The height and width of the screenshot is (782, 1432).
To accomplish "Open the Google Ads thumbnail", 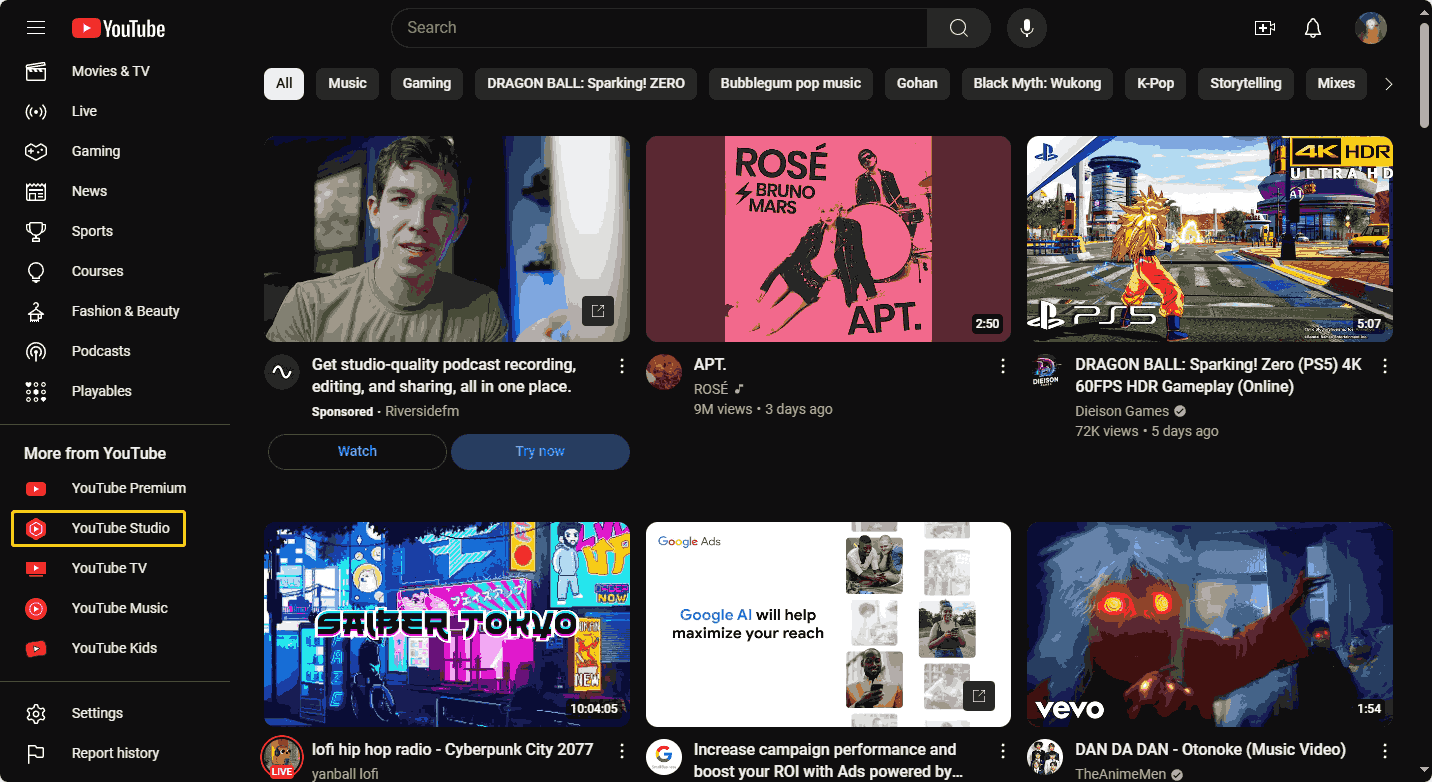I will (x=828, y=624).
